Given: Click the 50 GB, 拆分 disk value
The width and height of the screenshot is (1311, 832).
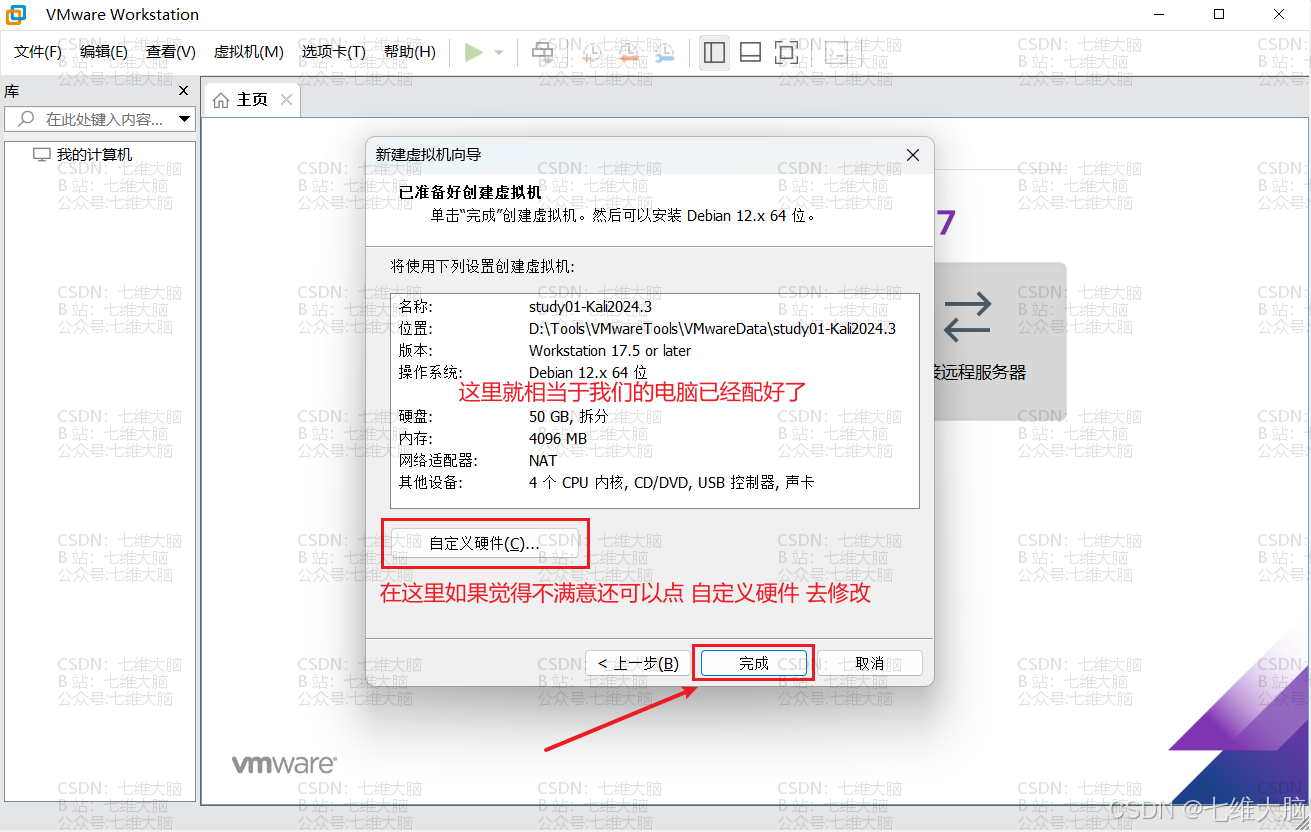Looking at the screenshot, I should (568, 416).
